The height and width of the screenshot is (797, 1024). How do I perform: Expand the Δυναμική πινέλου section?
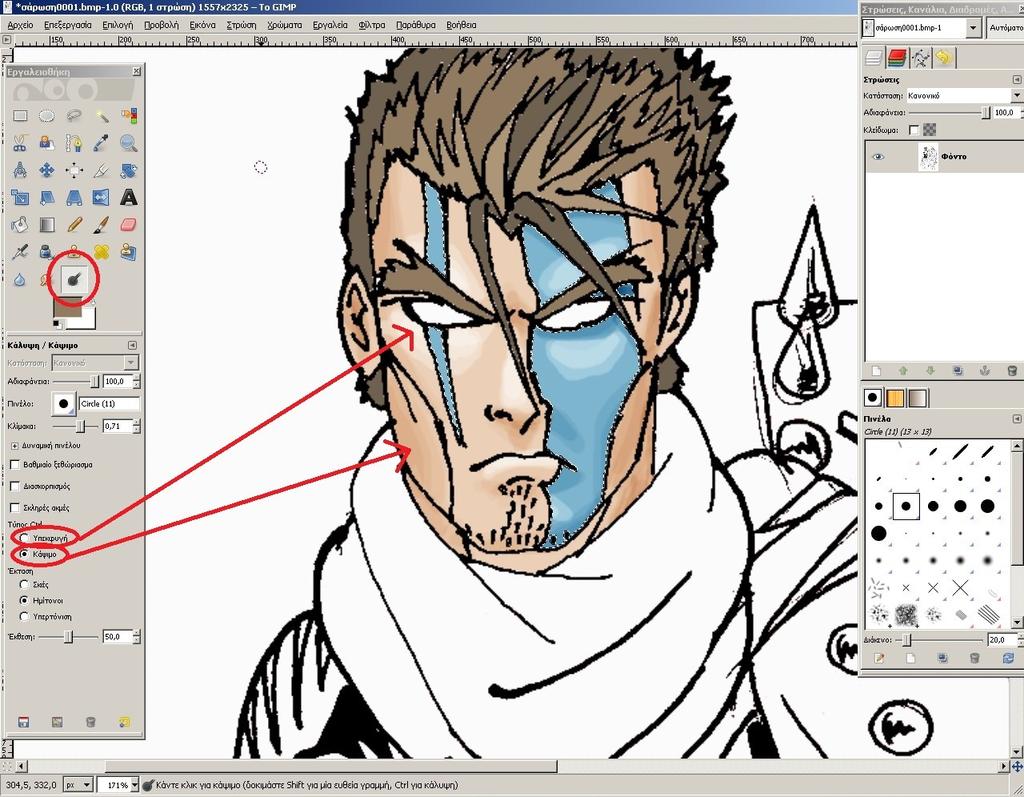(x=14, y=446)
